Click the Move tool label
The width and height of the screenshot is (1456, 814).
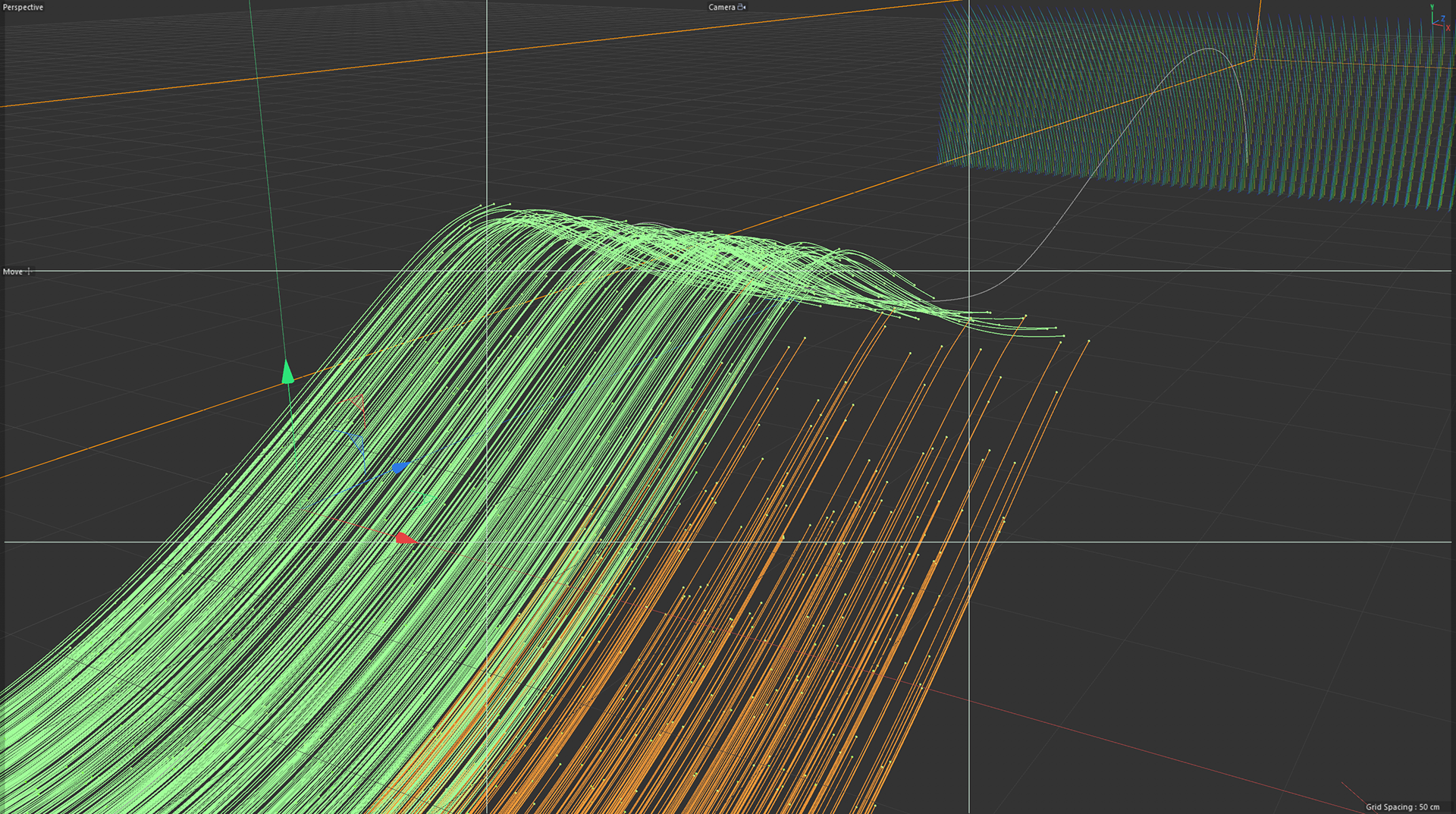click(x=13, y=272)
